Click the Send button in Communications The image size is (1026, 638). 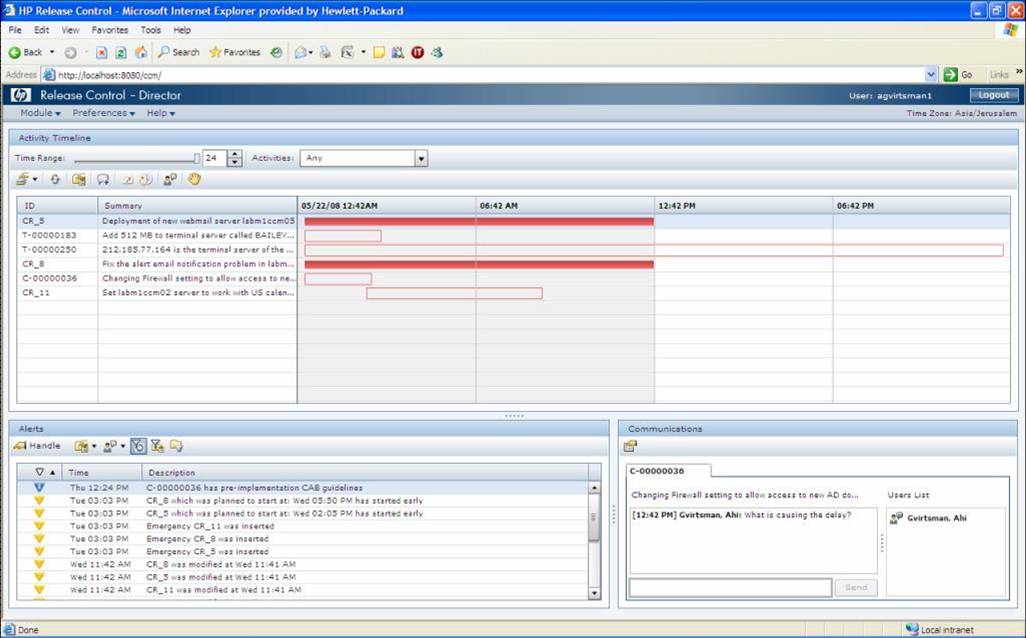pos(856,588)
